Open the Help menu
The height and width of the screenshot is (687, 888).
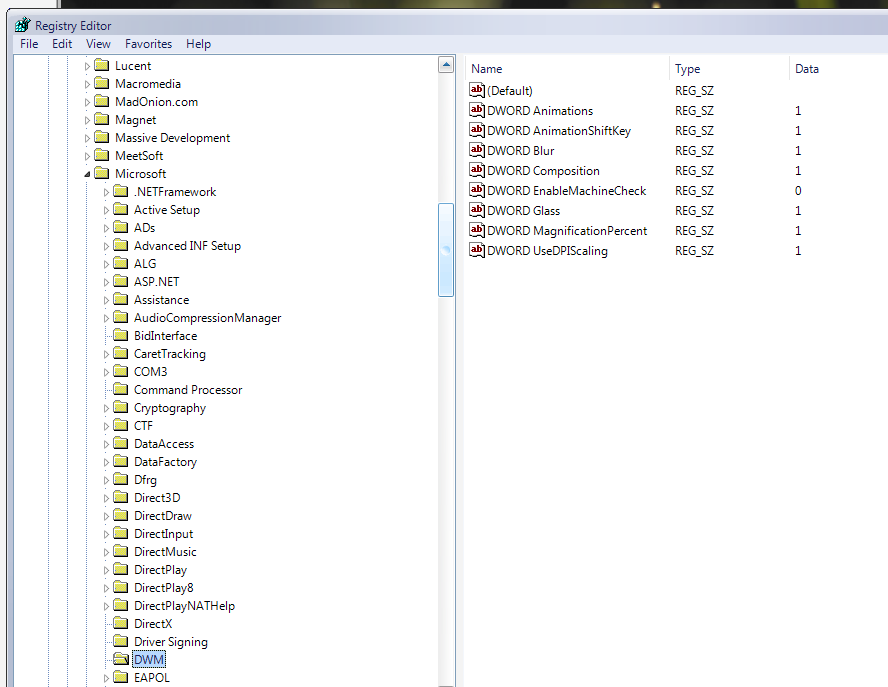[198, 44]
